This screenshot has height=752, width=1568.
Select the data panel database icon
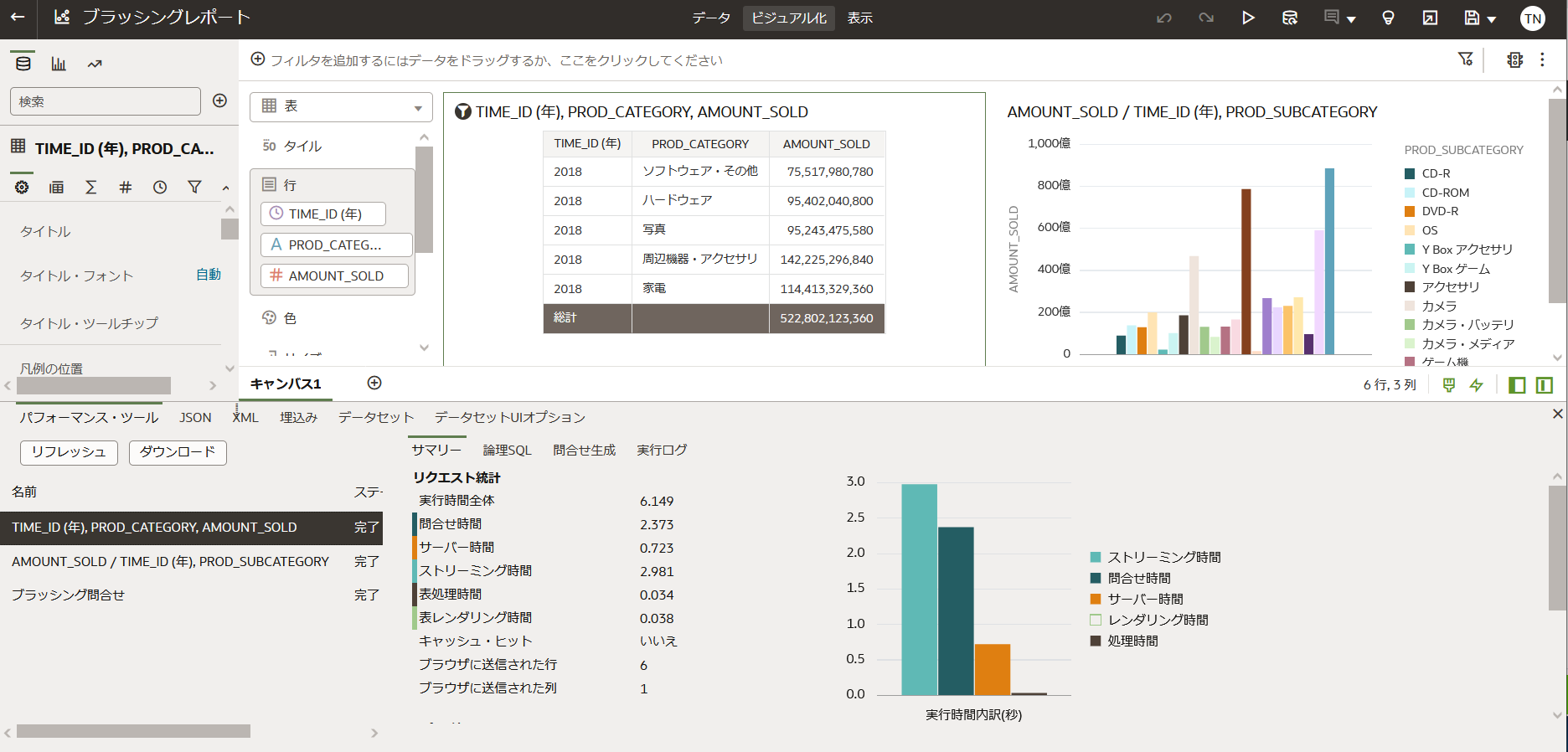coord(23,64)
